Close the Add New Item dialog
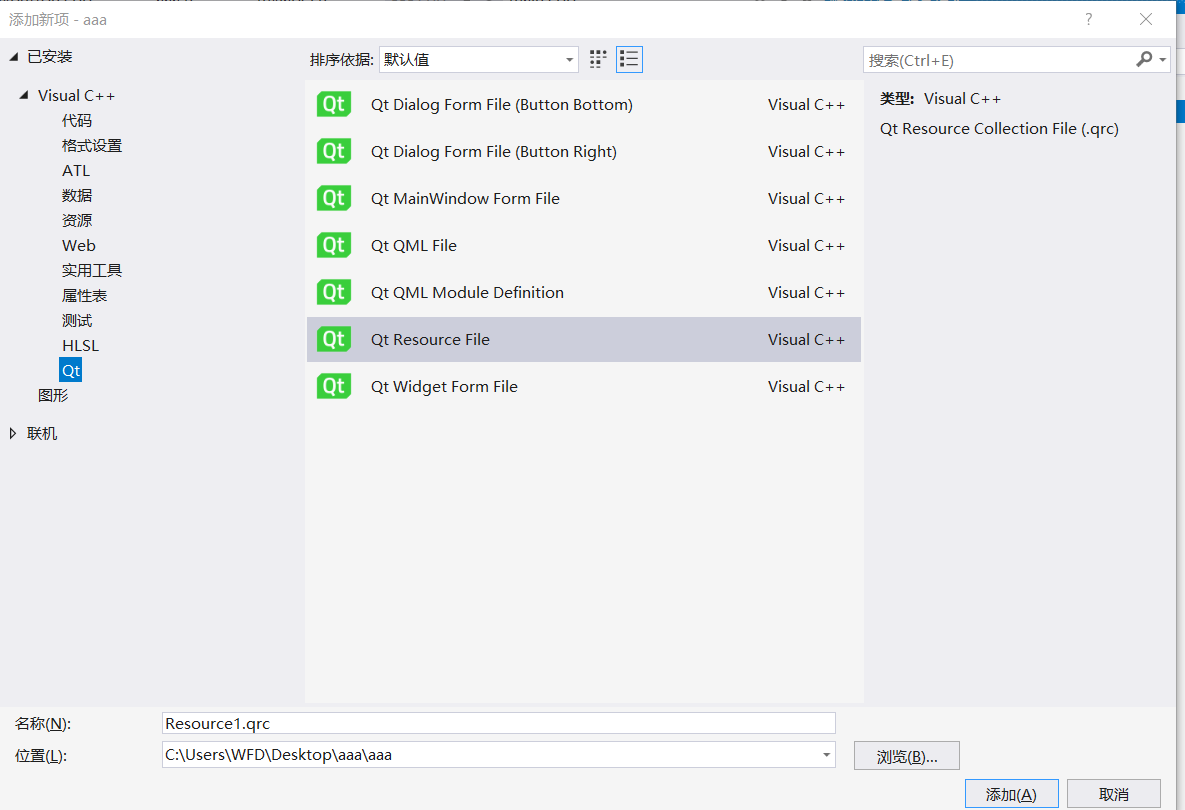 [x=1146, y=20]
